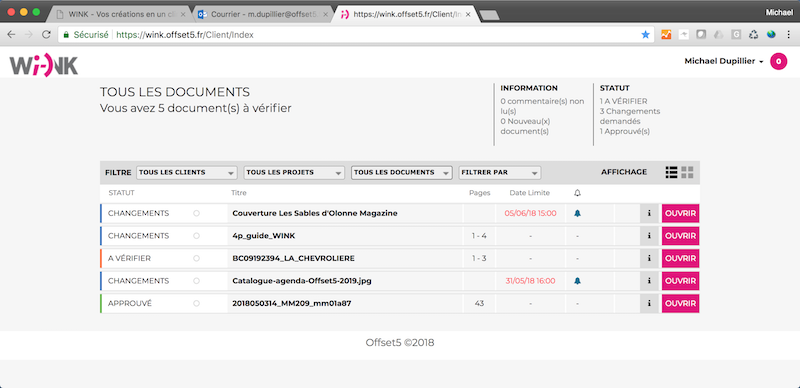
Task: Go back in browser history
Action: 11,35
